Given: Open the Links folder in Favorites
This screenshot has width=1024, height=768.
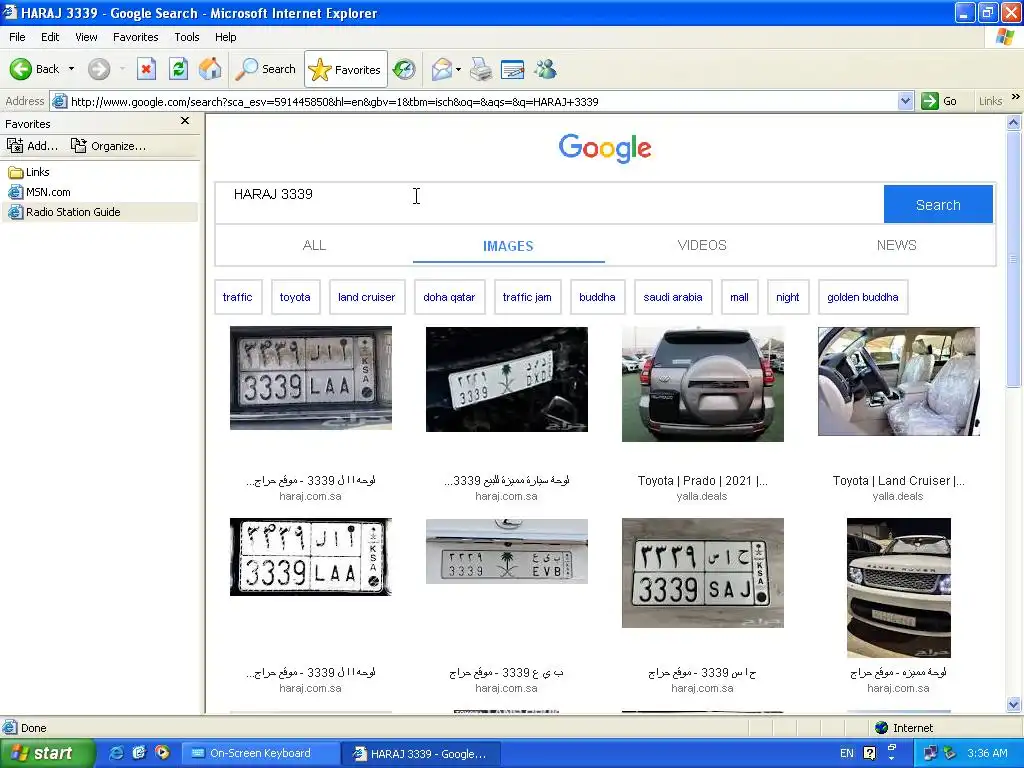Looking at the screenshot, I should 29,172.
